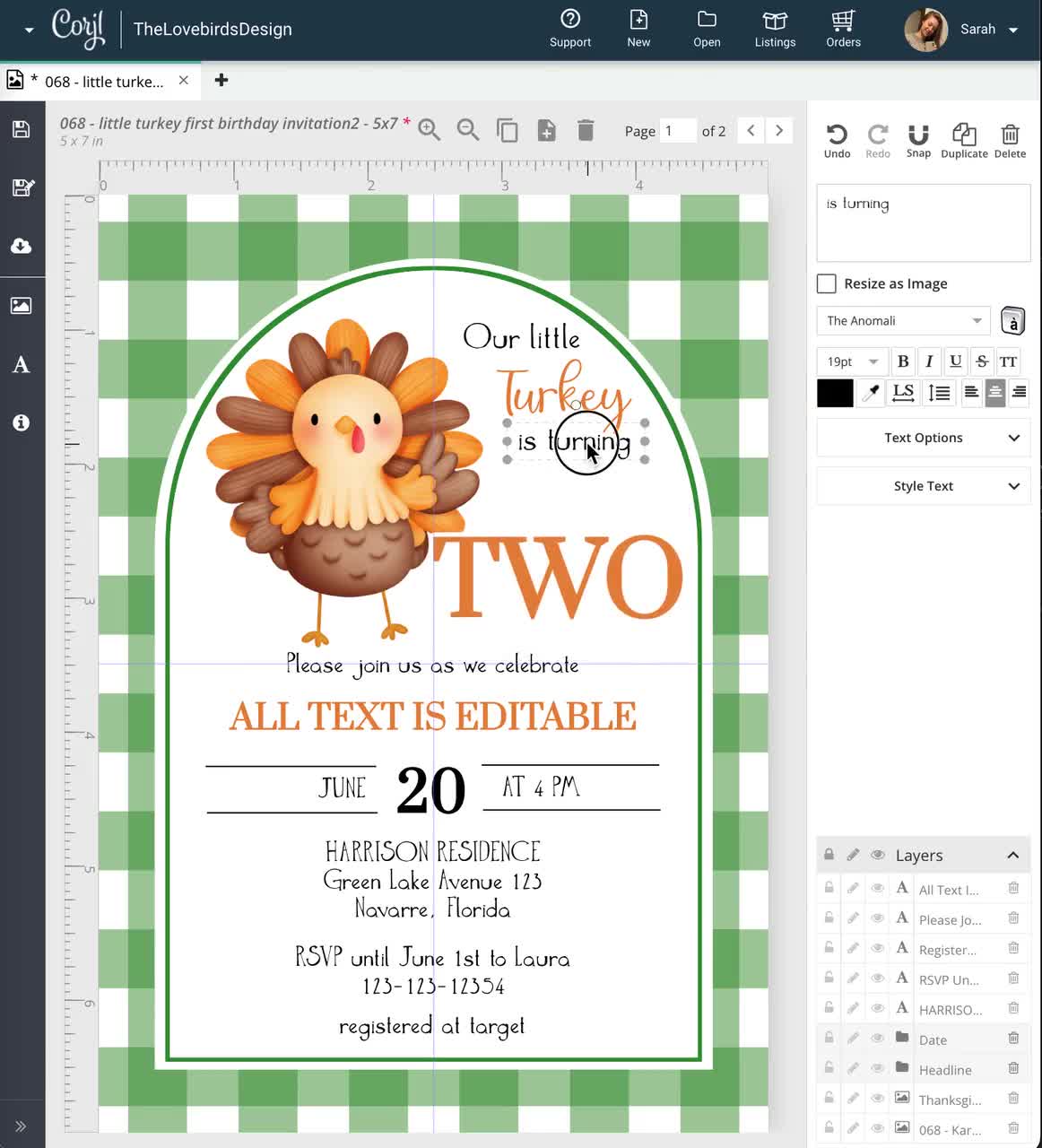This screenshot has width=1042, height=1148.
Task: Zoom in on the canvas
Action: 429,129
